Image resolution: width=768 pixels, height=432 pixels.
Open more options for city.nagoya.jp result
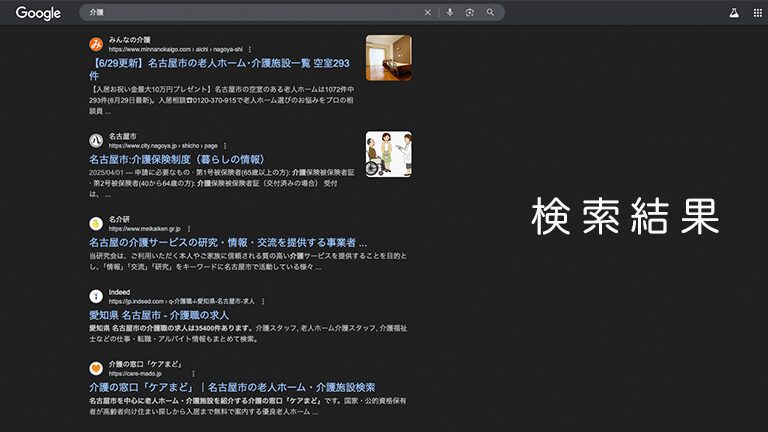click(225, 146)
